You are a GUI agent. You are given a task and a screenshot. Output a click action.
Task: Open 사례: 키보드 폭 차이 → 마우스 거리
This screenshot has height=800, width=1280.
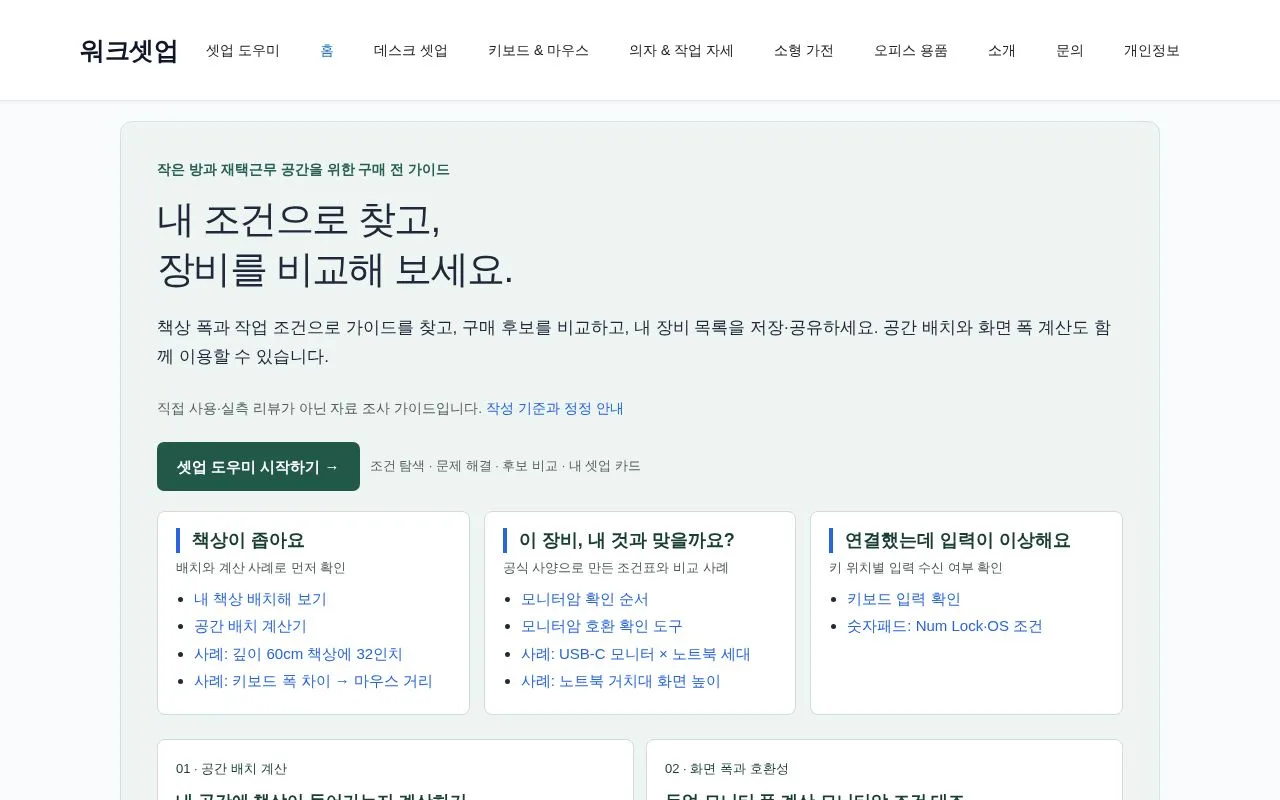(x=313, y=681)
